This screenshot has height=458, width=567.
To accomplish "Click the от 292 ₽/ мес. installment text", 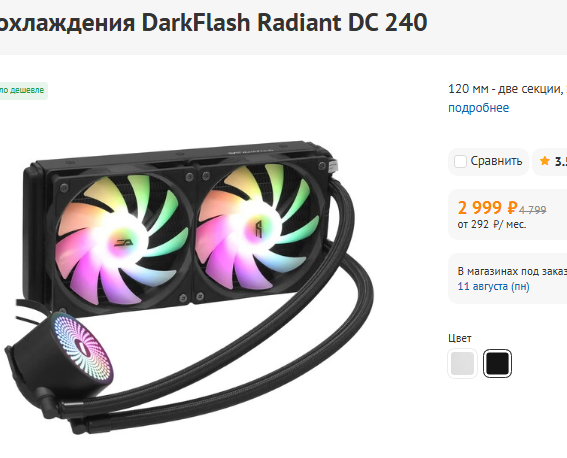I will (x=492, y=224).
